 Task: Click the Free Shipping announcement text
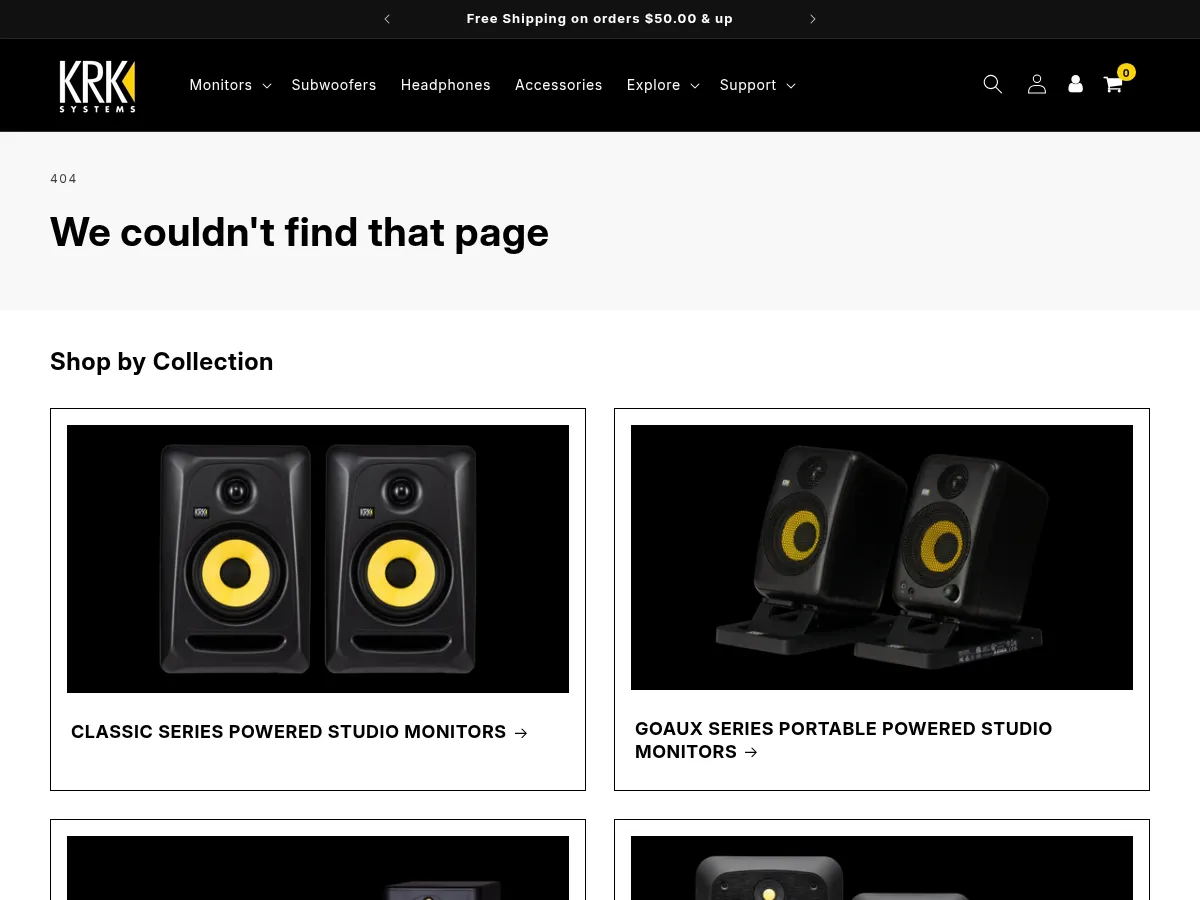click(599, 19)
